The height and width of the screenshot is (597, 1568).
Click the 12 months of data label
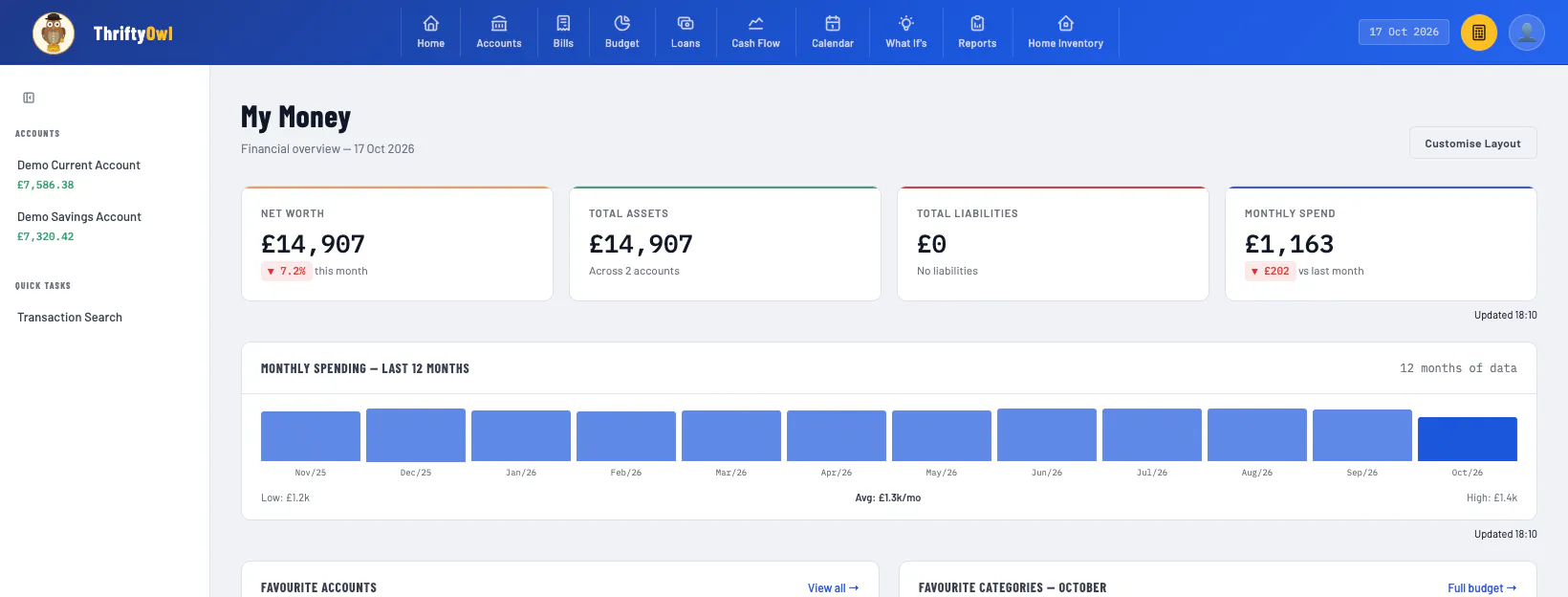click(x=1458, y=368)
